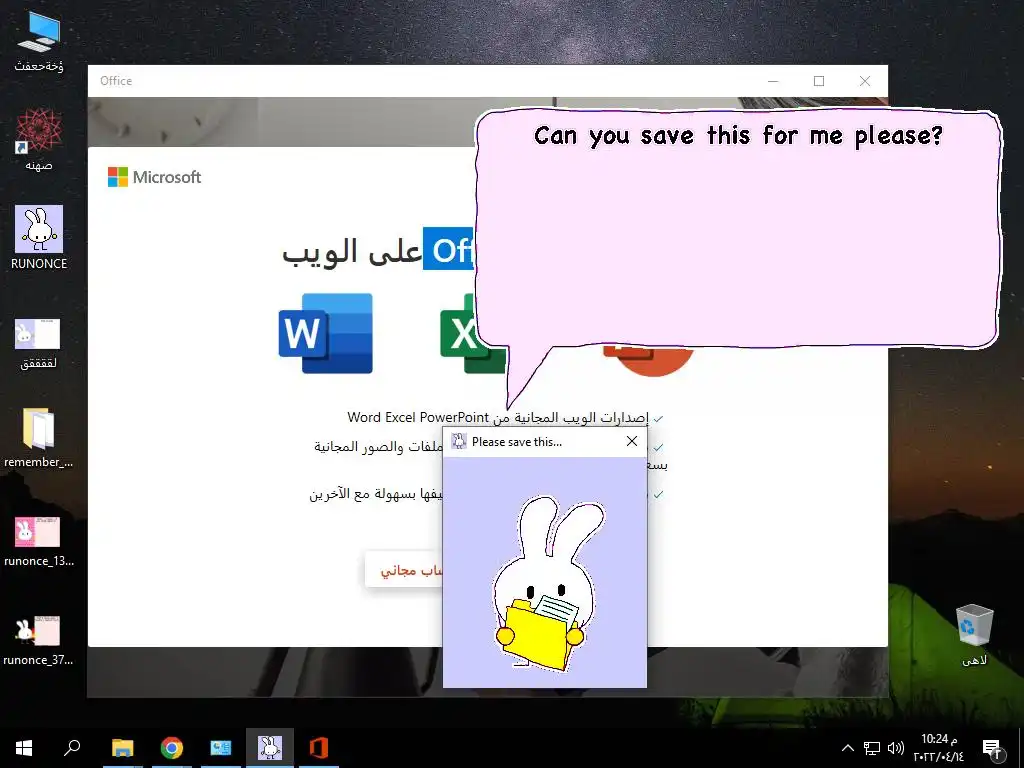Minimize the Office window
The height and width of the screenshot is (768, 1024).
(x=773, y=81)
